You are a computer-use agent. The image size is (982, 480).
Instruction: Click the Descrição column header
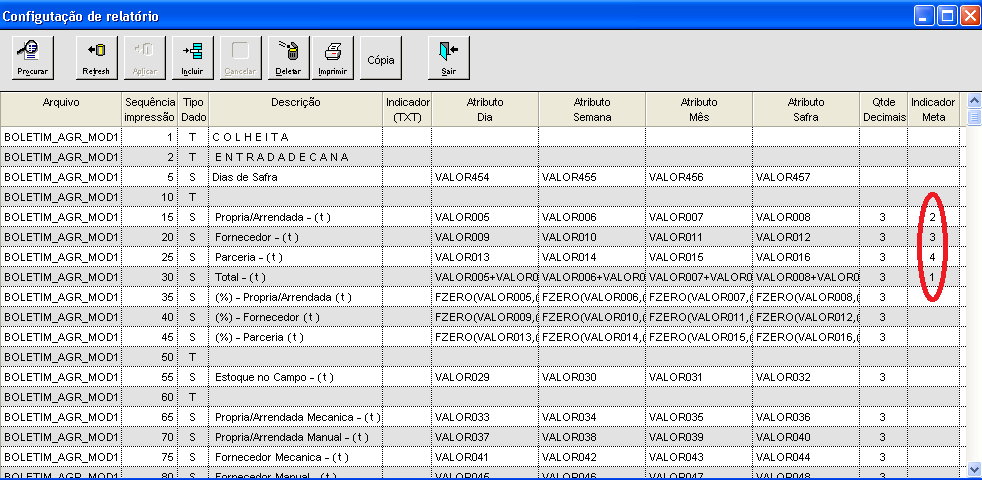(296, 110)
